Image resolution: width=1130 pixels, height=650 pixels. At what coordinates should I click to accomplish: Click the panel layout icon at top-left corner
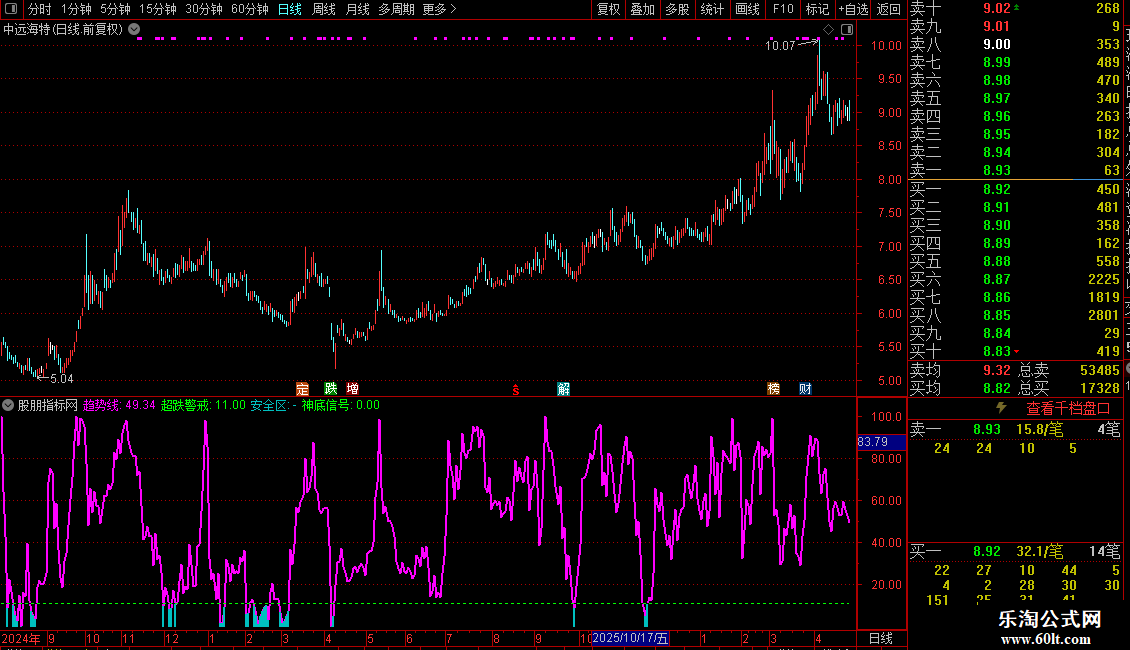click(11, 9)
